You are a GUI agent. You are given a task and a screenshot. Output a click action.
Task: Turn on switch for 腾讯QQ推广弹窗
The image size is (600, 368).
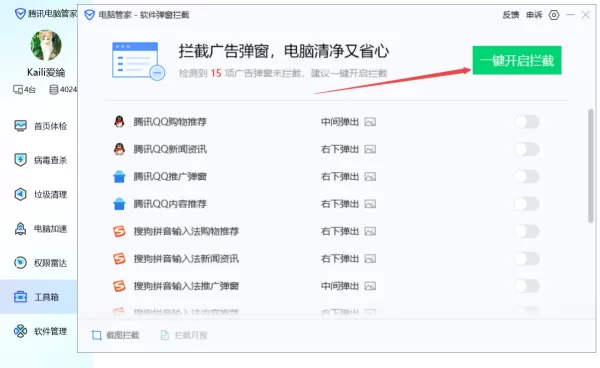(527, 177)
